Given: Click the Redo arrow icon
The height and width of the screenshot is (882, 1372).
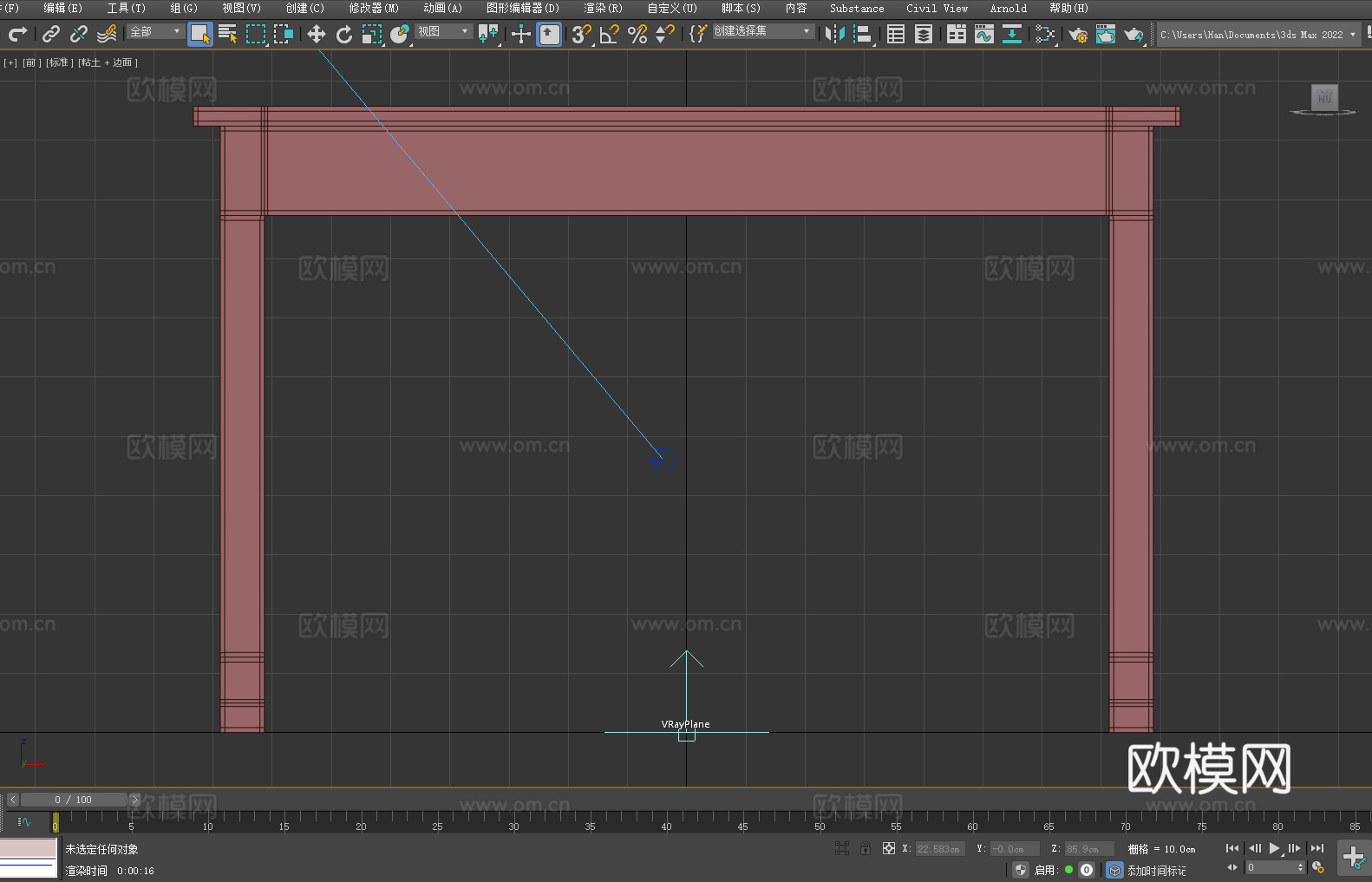Looking at the screenshot, I should [x=17, y=34].
